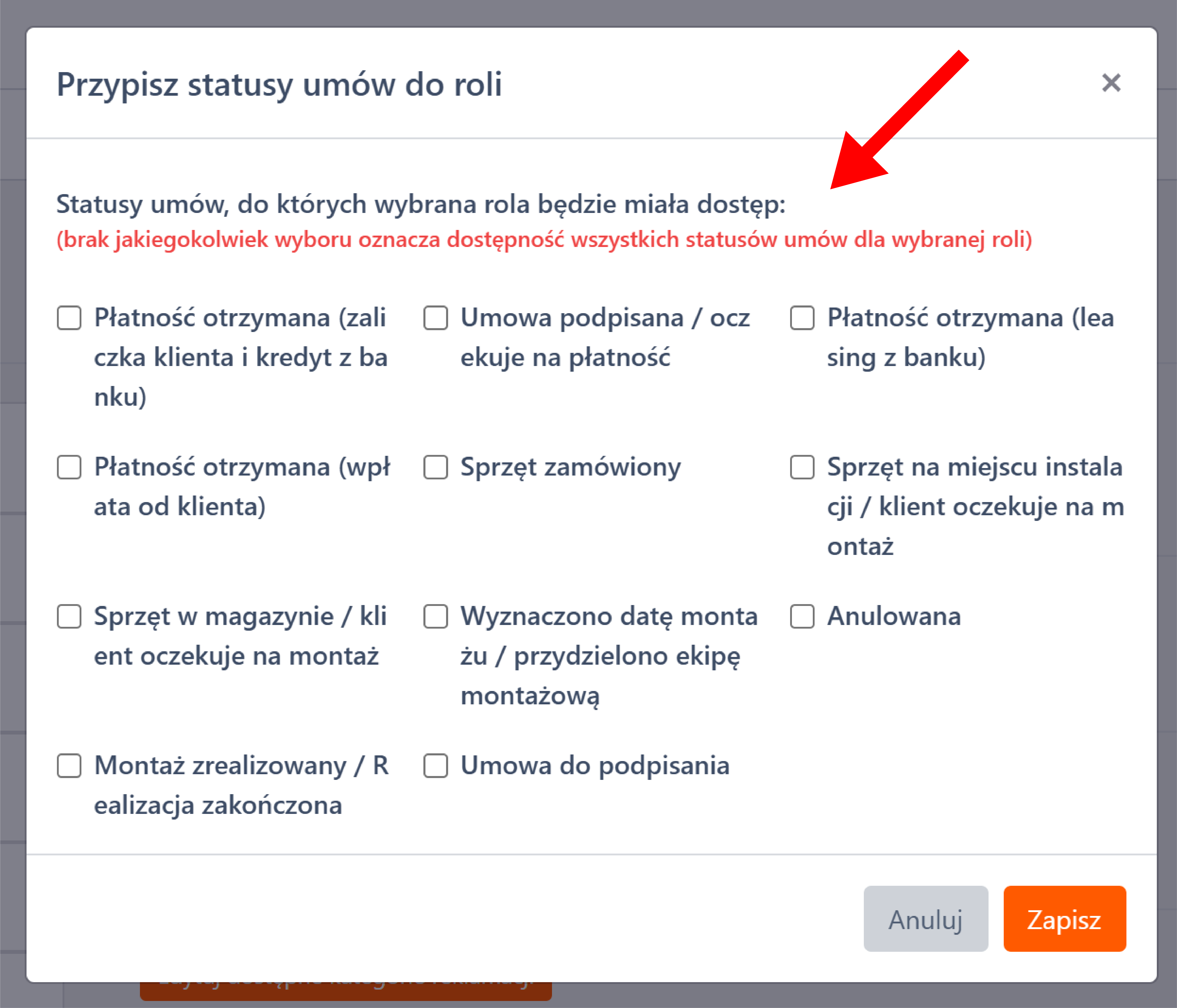The image size is (1177, 1008).
Task: Close the dialog with the X icon
Action: point(1111,83)
